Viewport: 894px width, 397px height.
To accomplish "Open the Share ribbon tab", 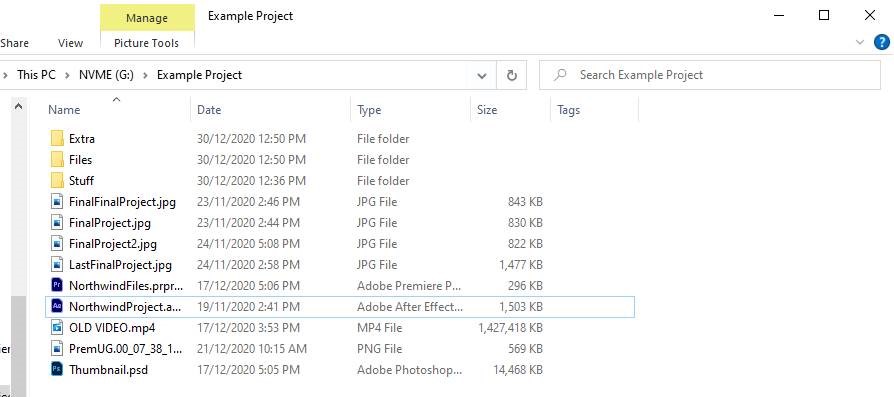I will pyautogui.click(x=15, y=43).
